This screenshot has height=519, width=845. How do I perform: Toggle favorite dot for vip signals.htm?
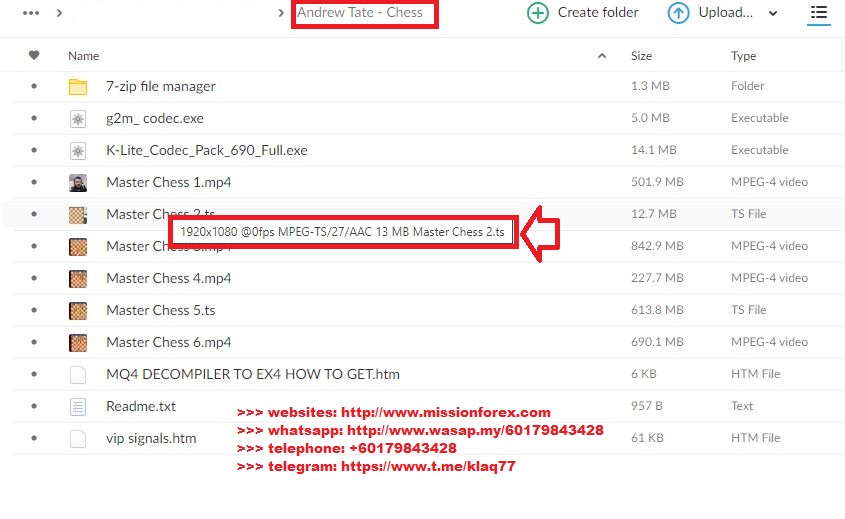tap(34, 438)
